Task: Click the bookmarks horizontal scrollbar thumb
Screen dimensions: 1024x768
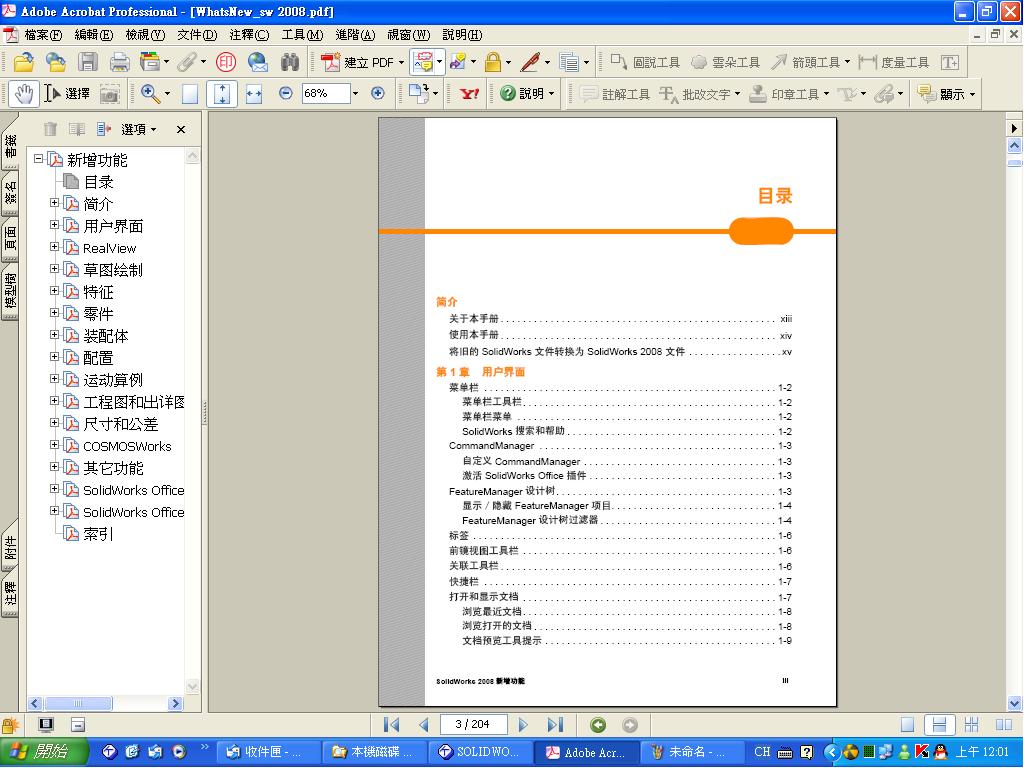Action: 78,703
